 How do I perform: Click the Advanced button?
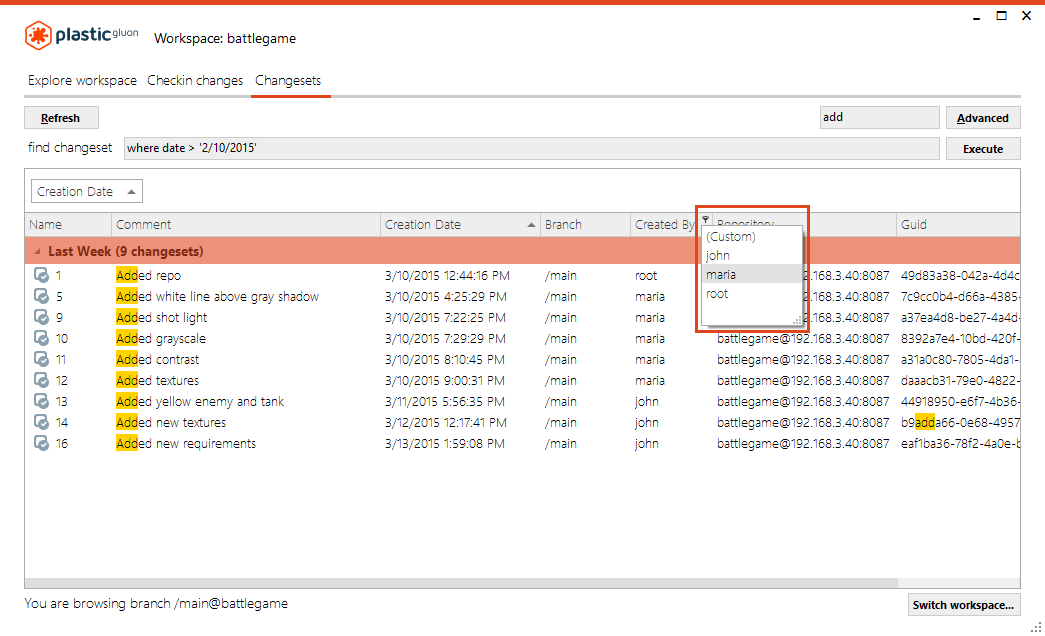982,118
